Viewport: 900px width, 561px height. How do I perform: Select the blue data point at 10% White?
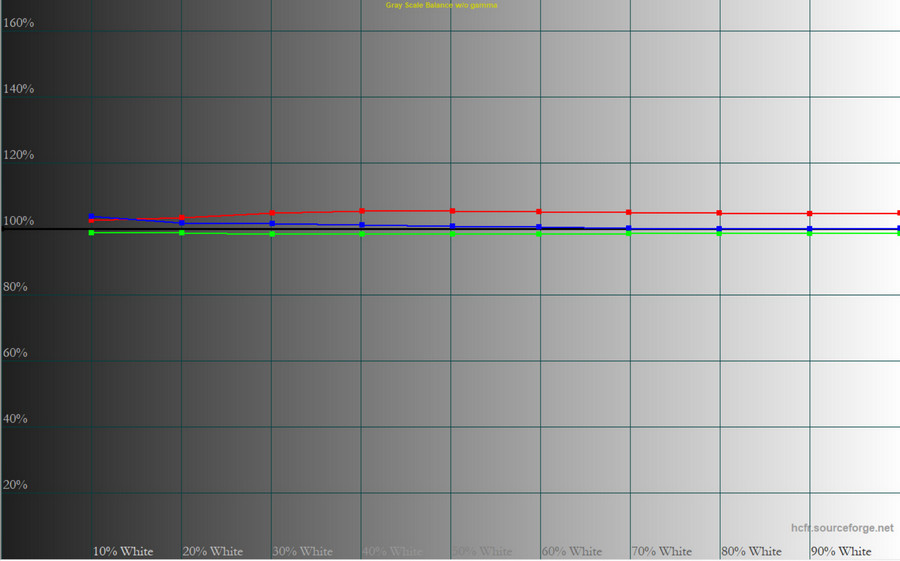(x=92, y=216)
